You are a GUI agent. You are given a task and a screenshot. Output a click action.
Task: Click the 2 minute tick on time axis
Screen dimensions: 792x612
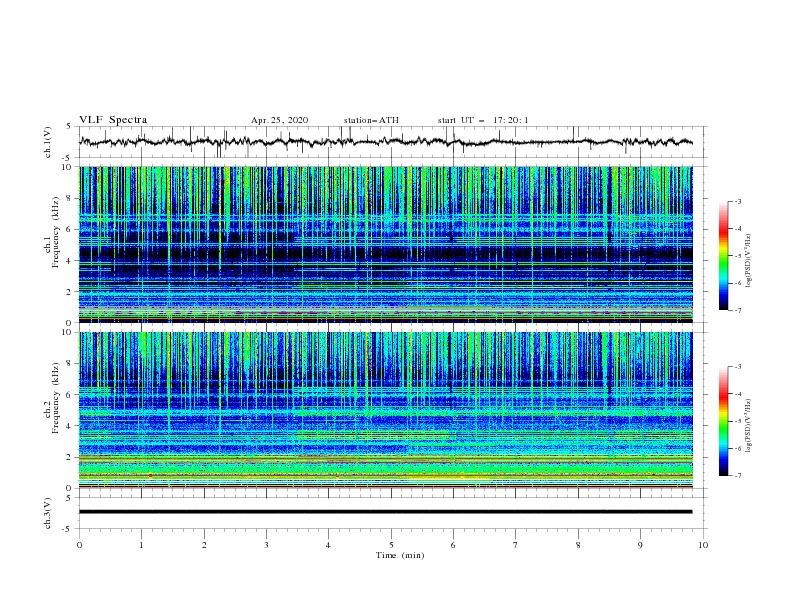(204, 545)
